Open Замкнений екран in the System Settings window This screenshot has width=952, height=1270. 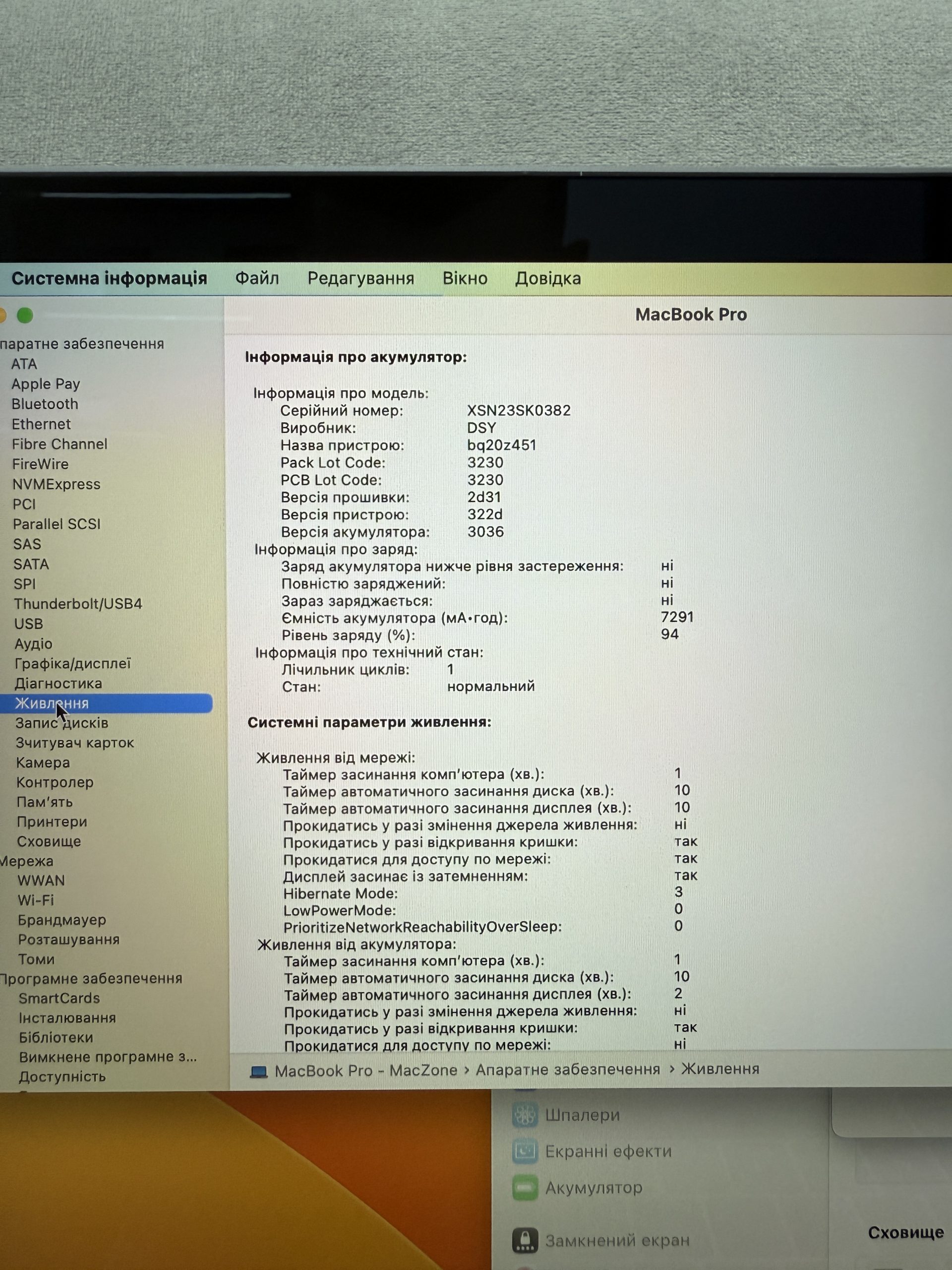pyautogui.click(x=617, y=1241)
